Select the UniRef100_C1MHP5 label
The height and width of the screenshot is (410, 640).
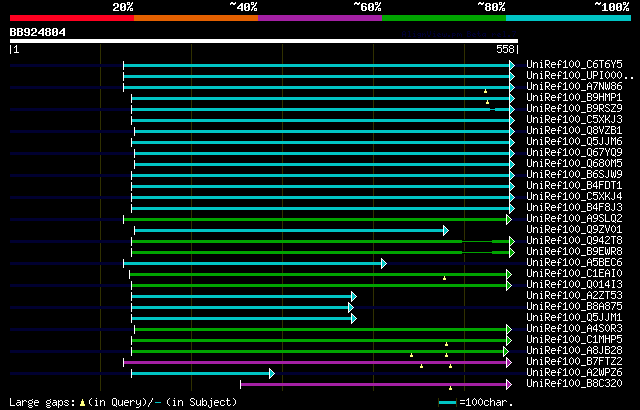(574, 340)
